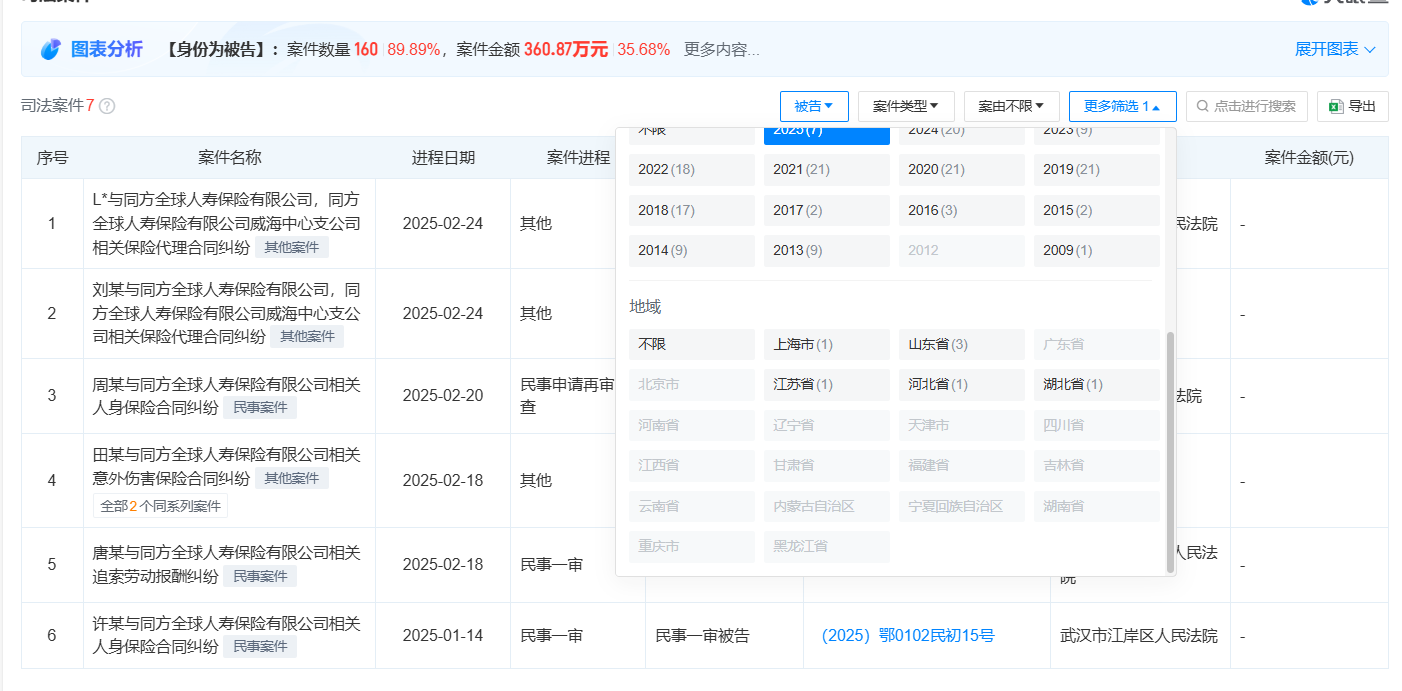Open the help icon next to 司法案件
The image size is (1402, 691).
107,106
